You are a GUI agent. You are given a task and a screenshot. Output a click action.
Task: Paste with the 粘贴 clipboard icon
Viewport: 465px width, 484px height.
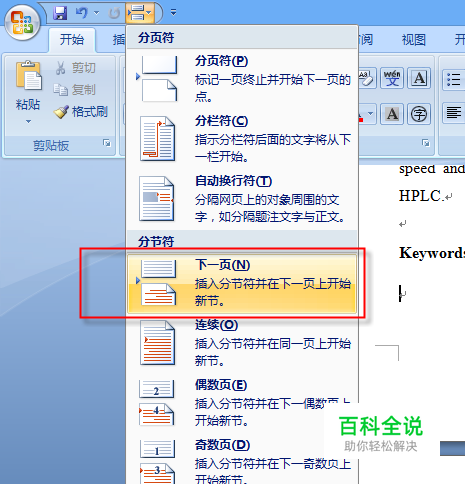28,76
